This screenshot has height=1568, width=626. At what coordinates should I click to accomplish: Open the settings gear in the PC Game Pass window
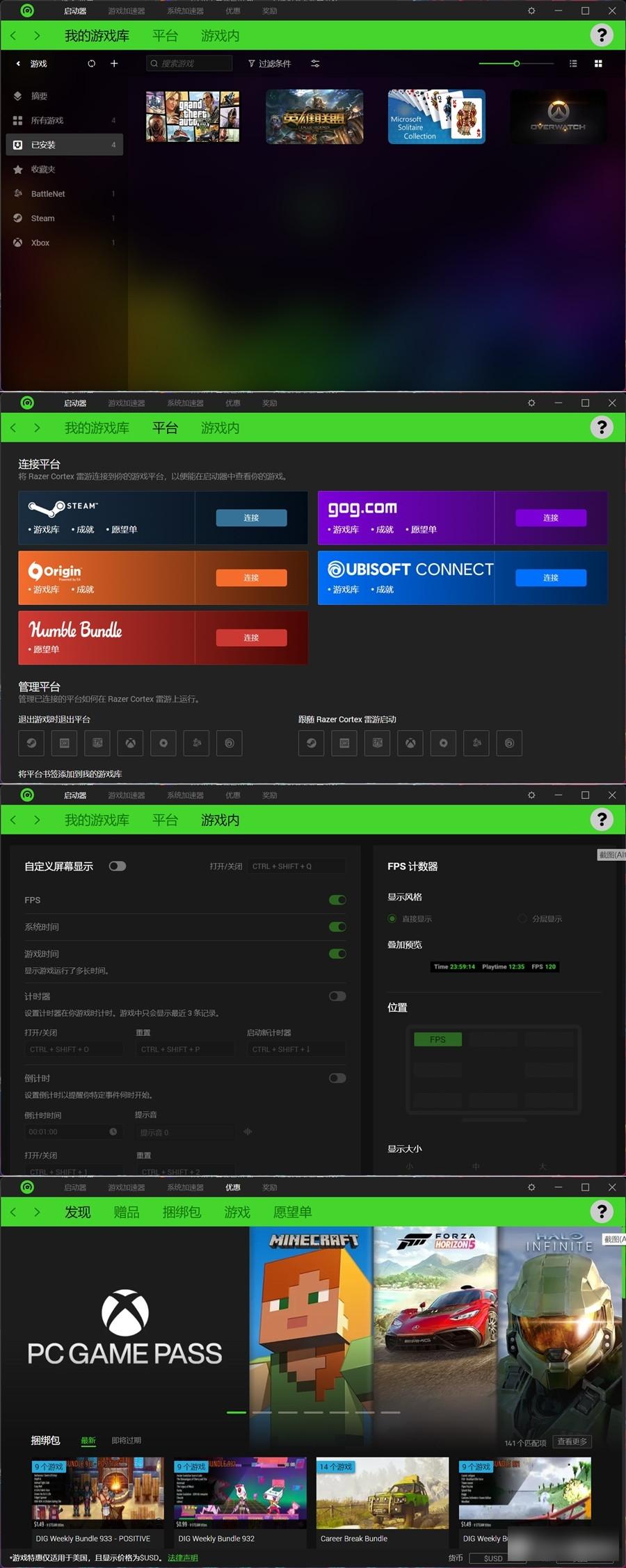tap(531, 1187)
